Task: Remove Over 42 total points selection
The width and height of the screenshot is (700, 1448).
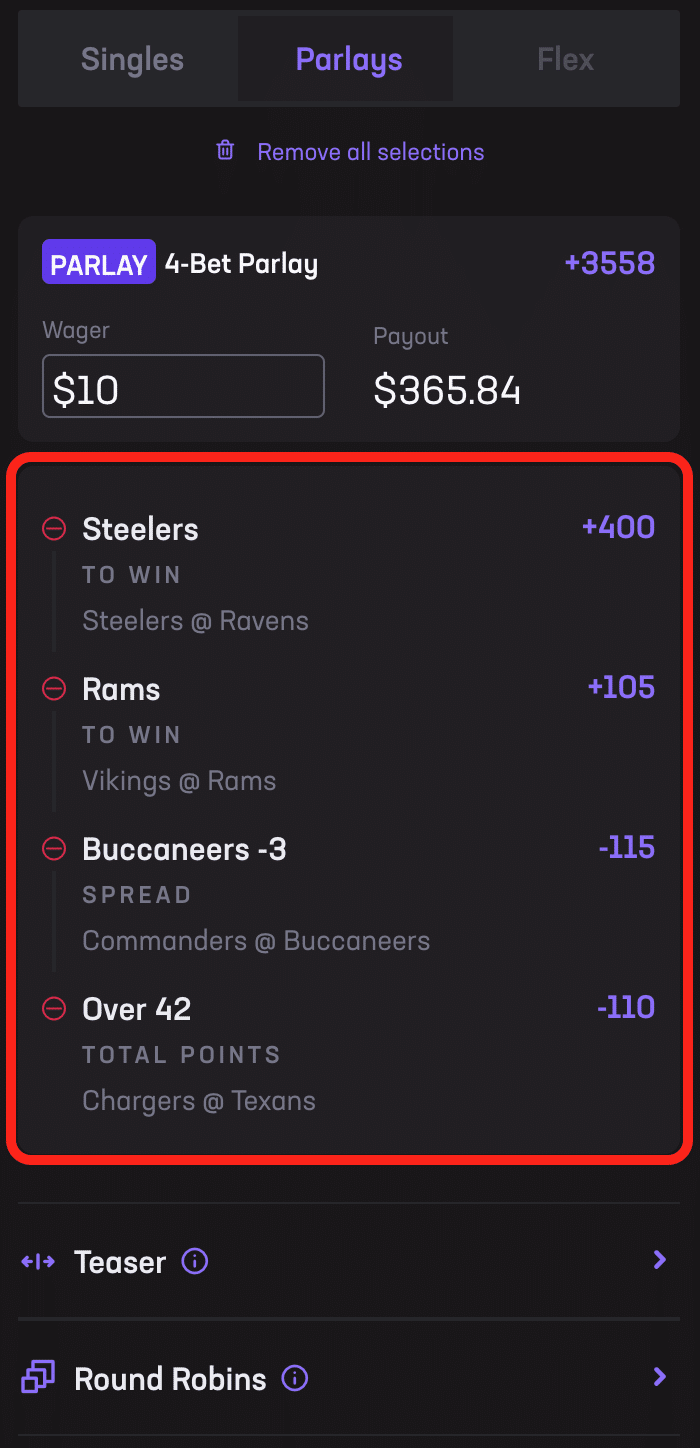Action: (x=54, y=1009)
